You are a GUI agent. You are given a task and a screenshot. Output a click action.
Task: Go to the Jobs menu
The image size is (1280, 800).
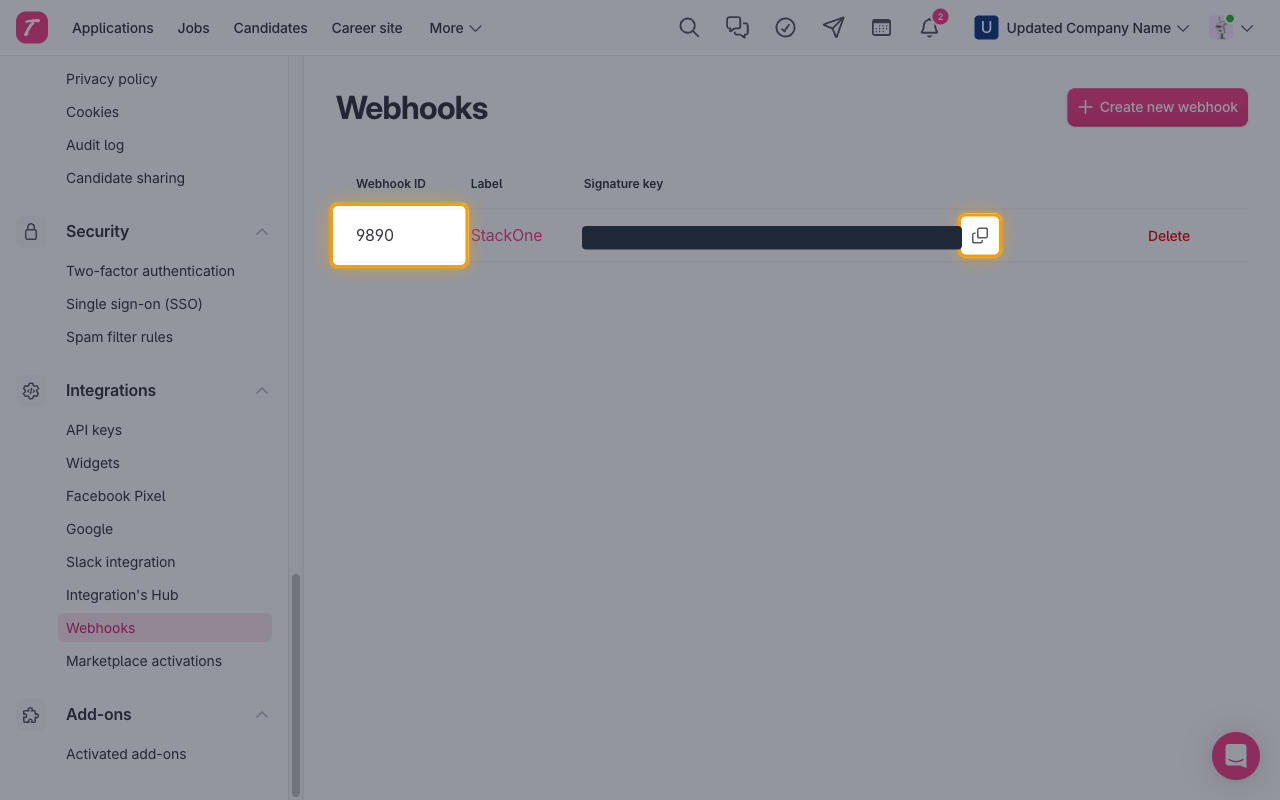pyautogui.click(x=194, y=28)
